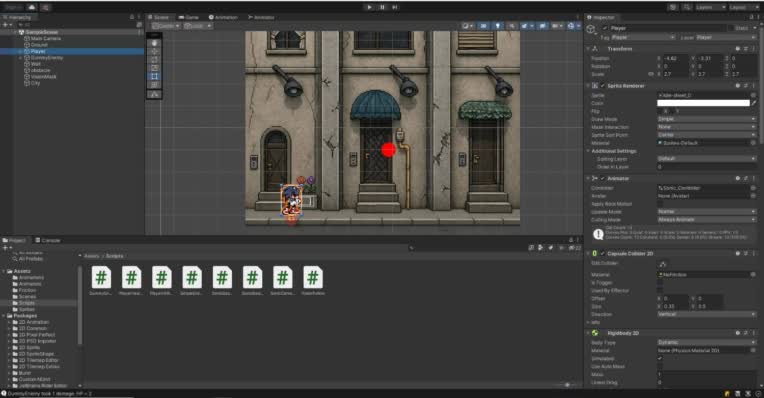The image size is (764, 398).
Task: Open the draw mode dropdown in Scene toolbar
Action: tap(467, 26)
